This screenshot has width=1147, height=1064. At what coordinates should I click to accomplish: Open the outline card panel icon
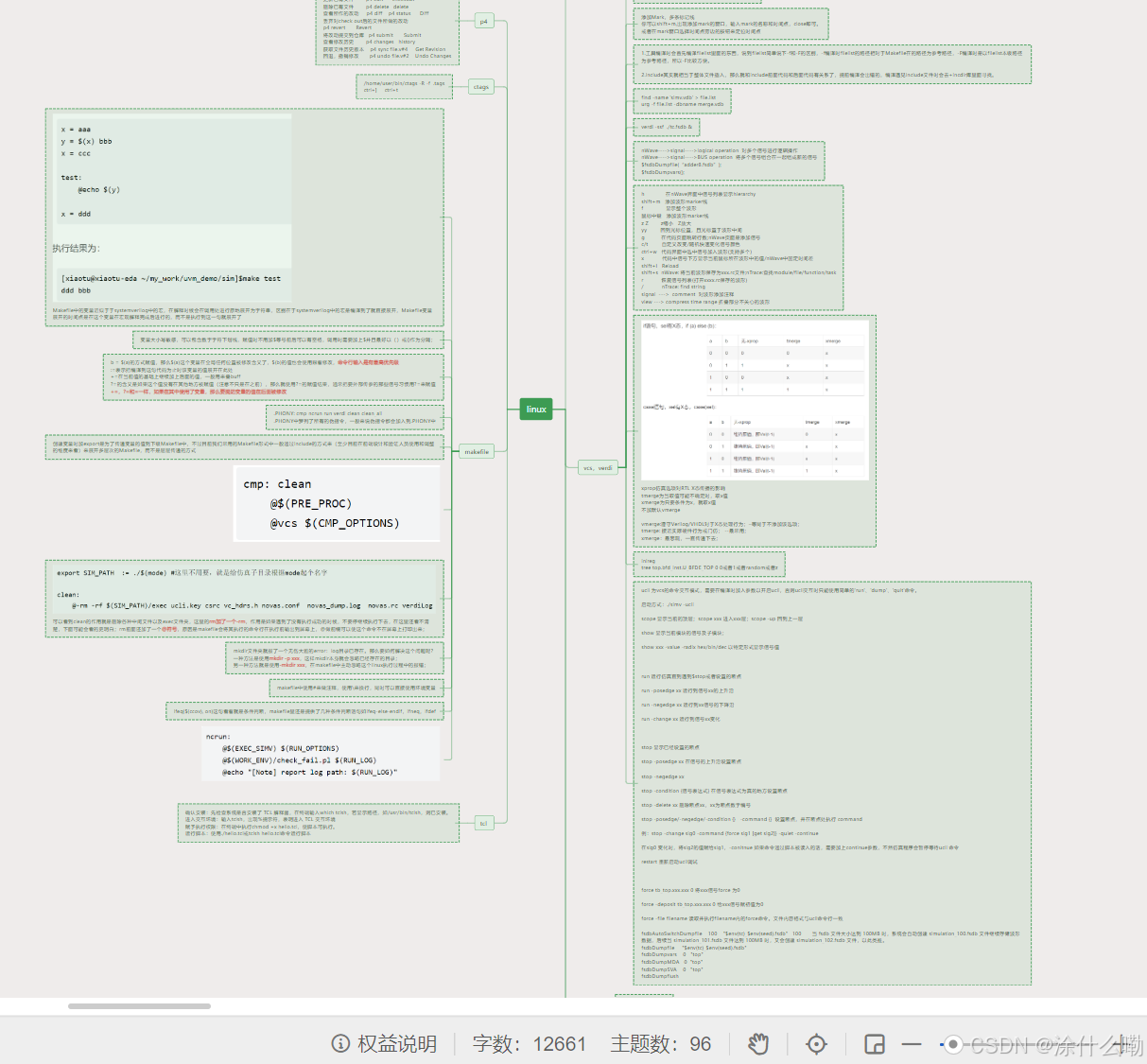click(x=873, y=1043)
